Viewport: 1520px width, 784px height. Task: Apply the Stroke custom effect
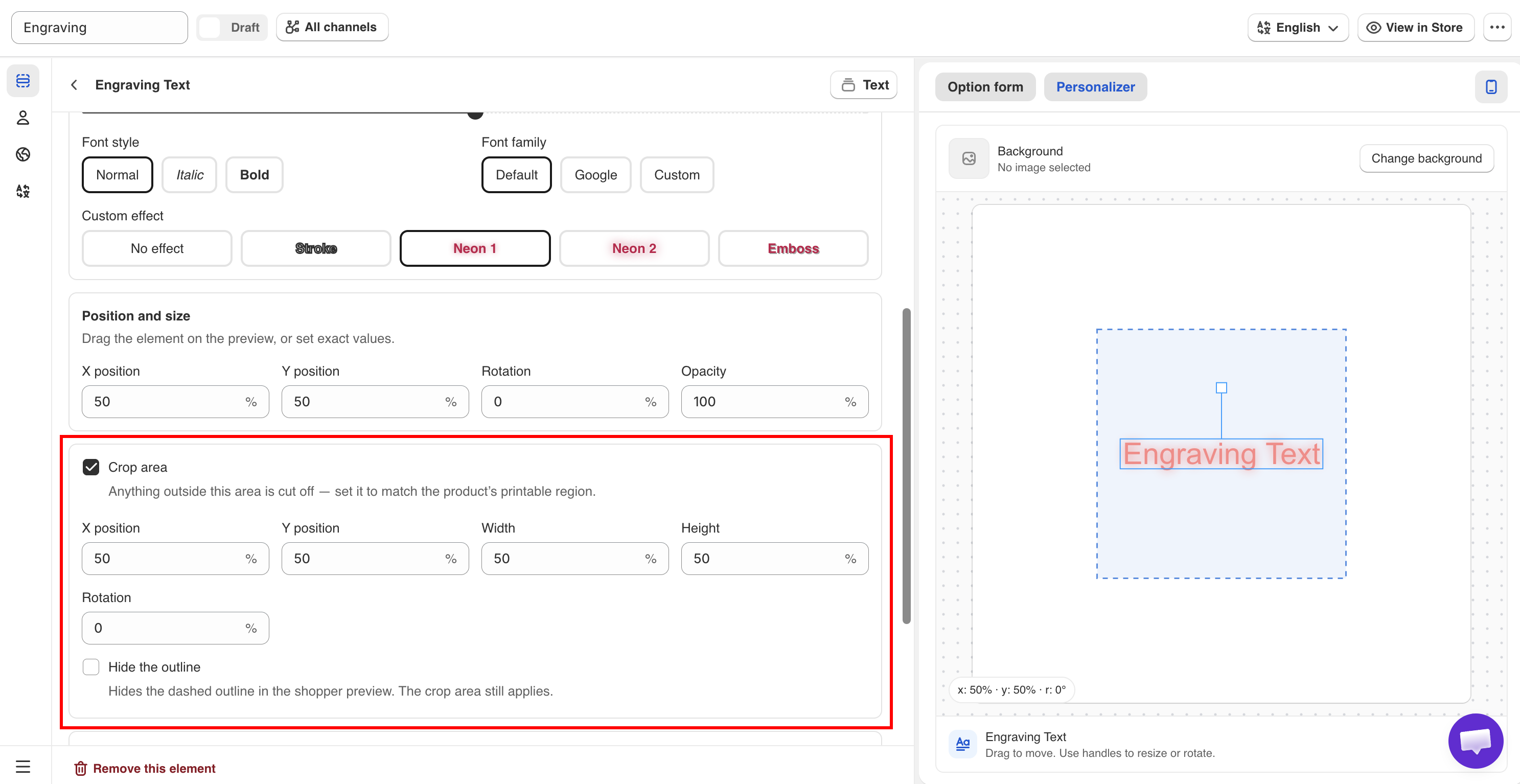point(316,248)
